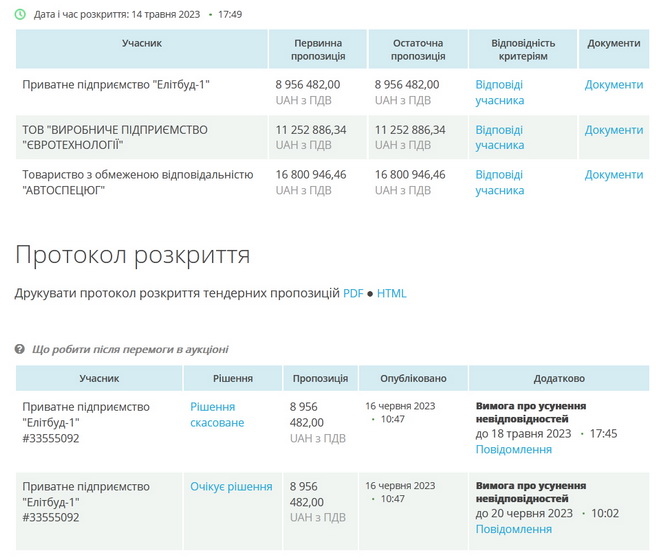Viewport: 656px width, 560px height.
Task: Open Елітбуд-1 'Відповіді учасника' link
Action: [x=499, y=92]
